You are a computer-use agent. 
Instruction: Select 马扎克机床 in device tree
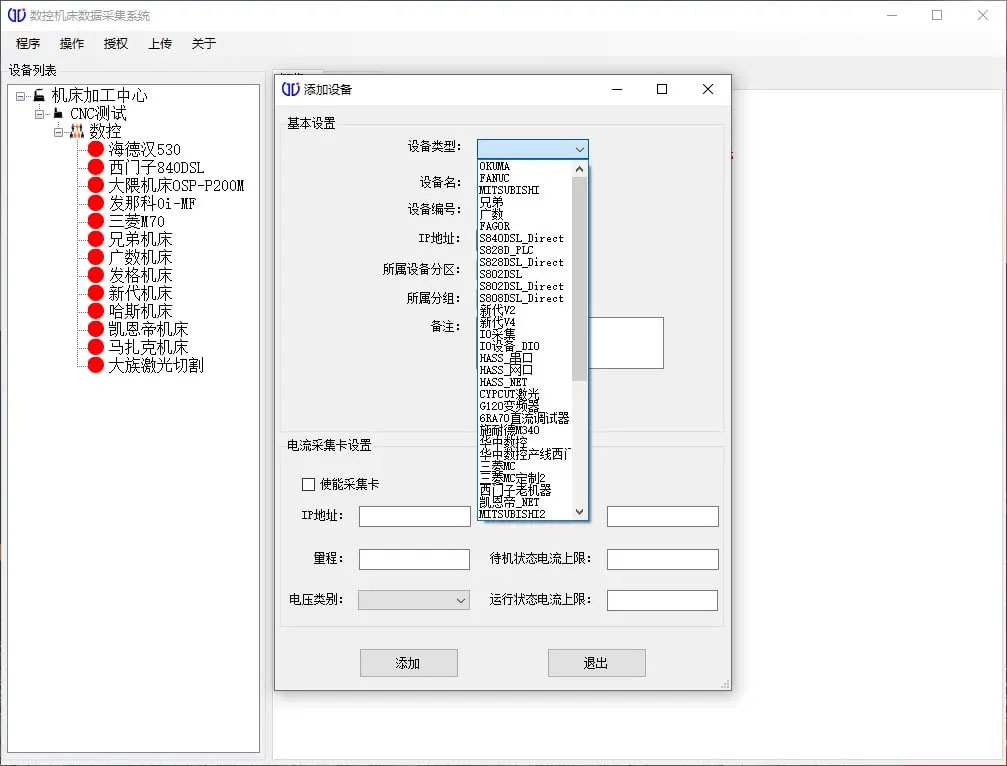[x=148, y=347]
